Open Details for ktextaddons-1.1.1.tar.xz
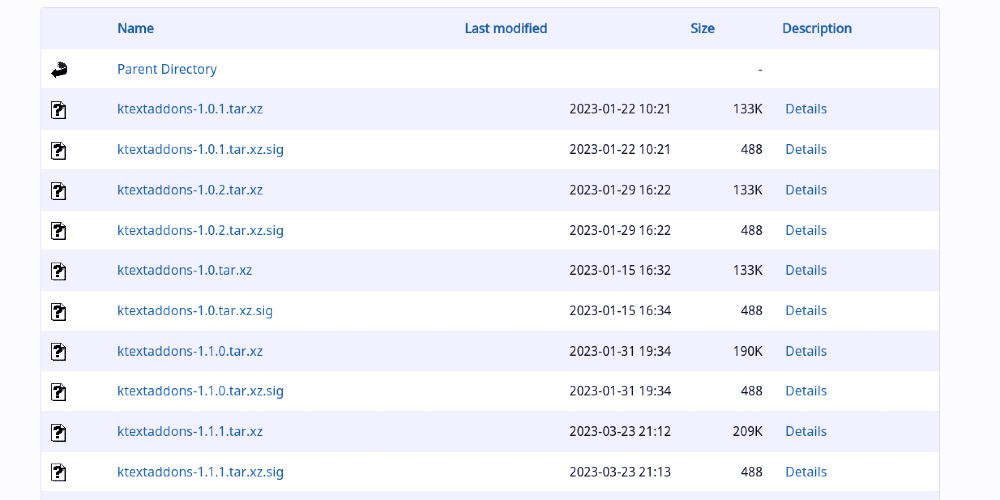 pyautogui.click(x=805, y=432)
